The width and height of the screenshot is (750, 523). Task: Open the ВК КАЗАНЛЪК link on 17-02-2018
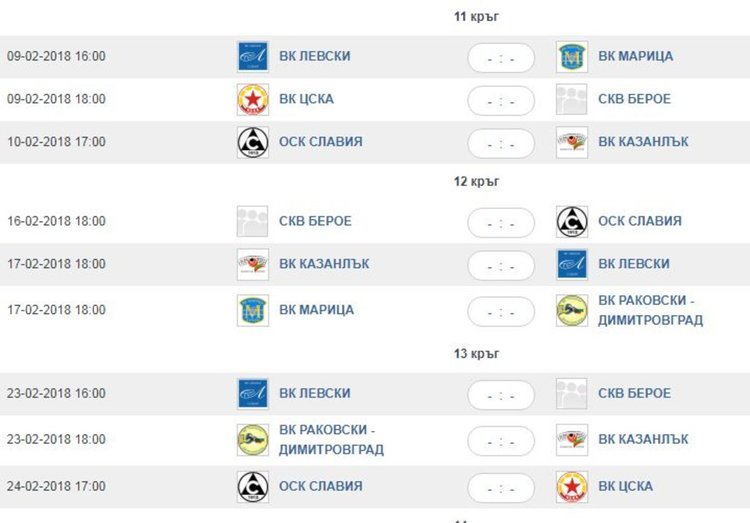(324, 264)
